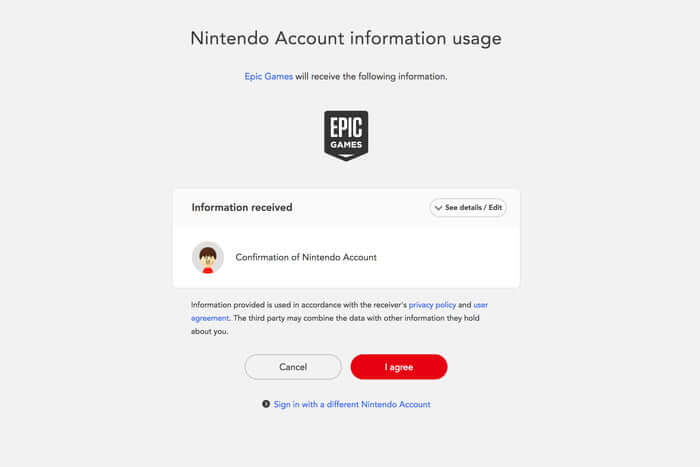Click the word 'GAMES' in the logo
Viewport: 700px width, 467px height.
(346, 143)
